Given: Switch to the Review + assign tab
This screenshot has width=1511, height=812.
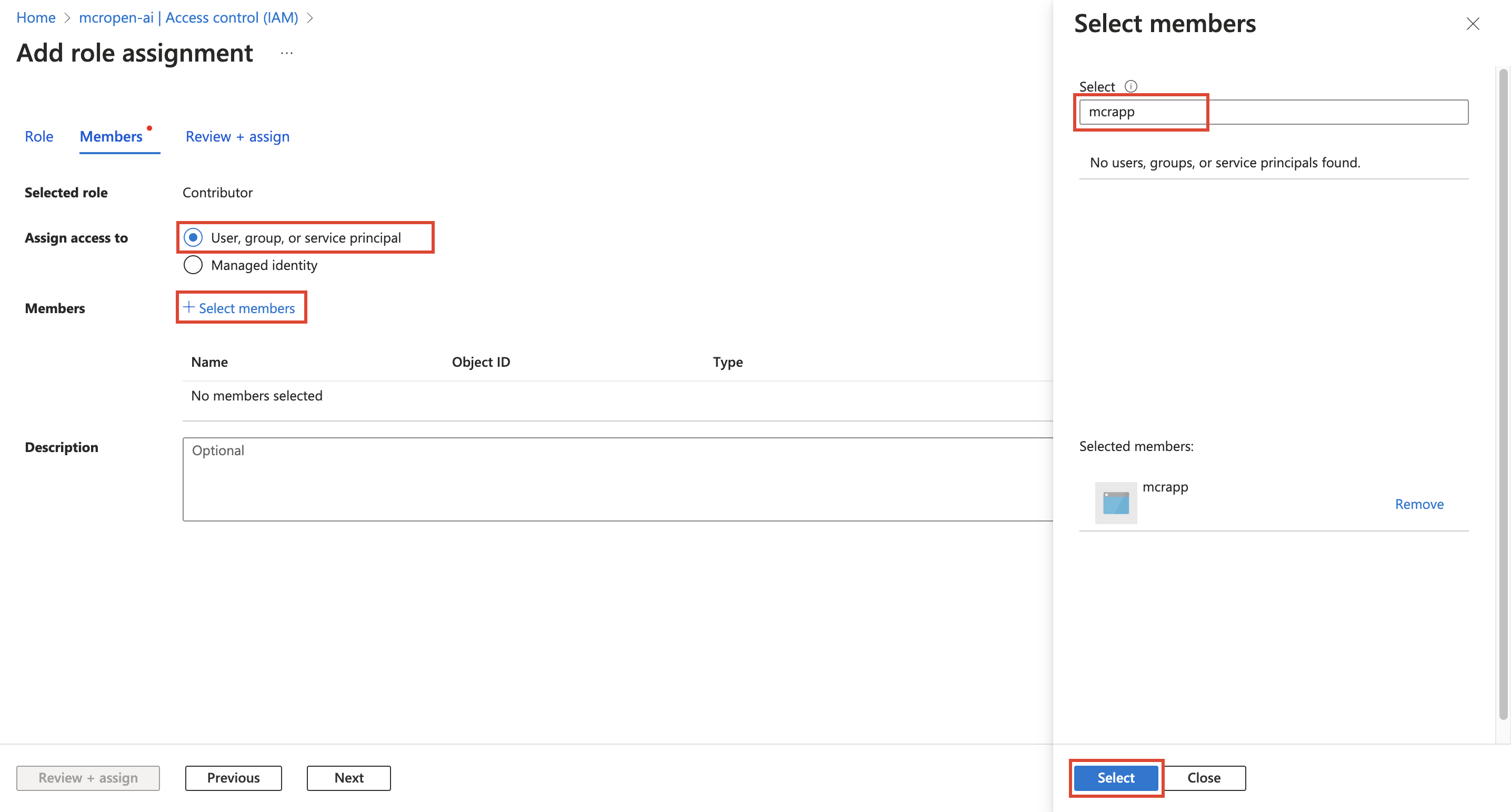Looking at the screenshot, I should [x=237, y=137].
